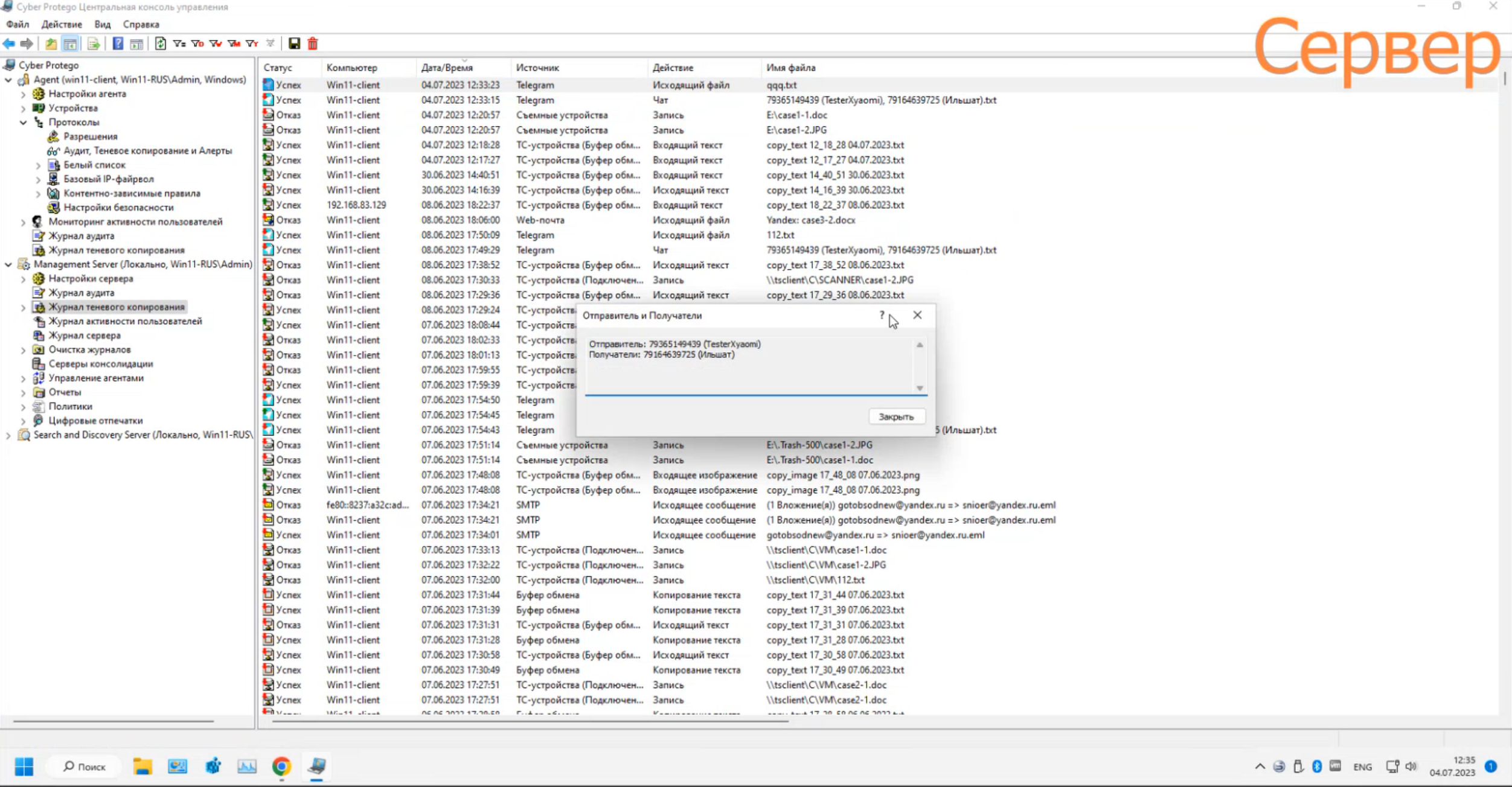Click the up one level folder icon
Viewport: 1512px width, 787px height.
51,43
